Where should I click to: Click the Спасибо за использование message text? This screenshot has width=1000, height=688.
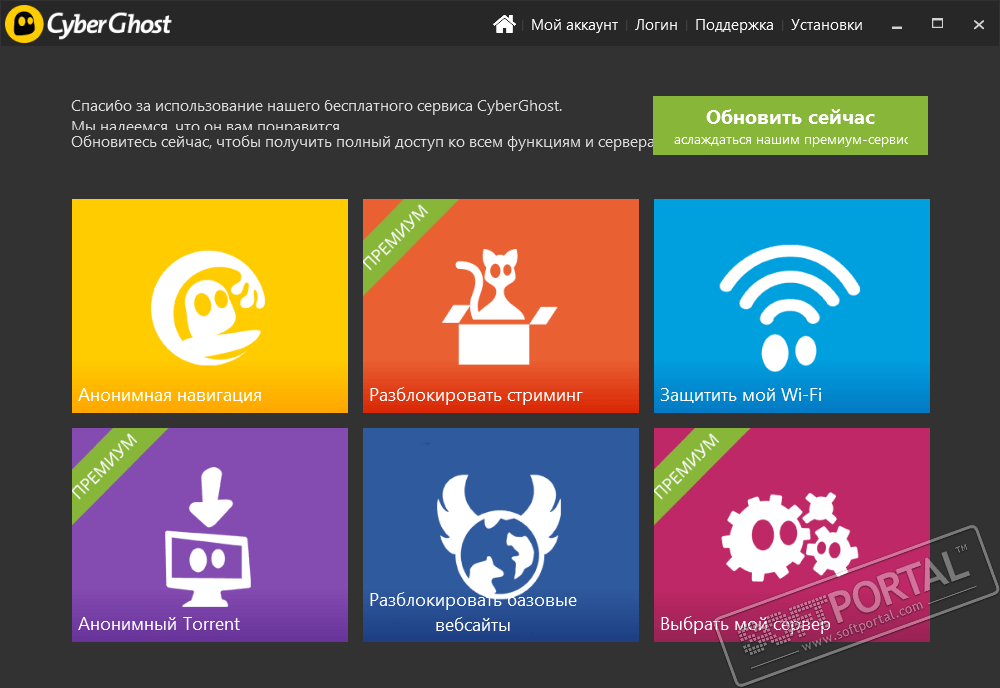(x=316, y=106)
